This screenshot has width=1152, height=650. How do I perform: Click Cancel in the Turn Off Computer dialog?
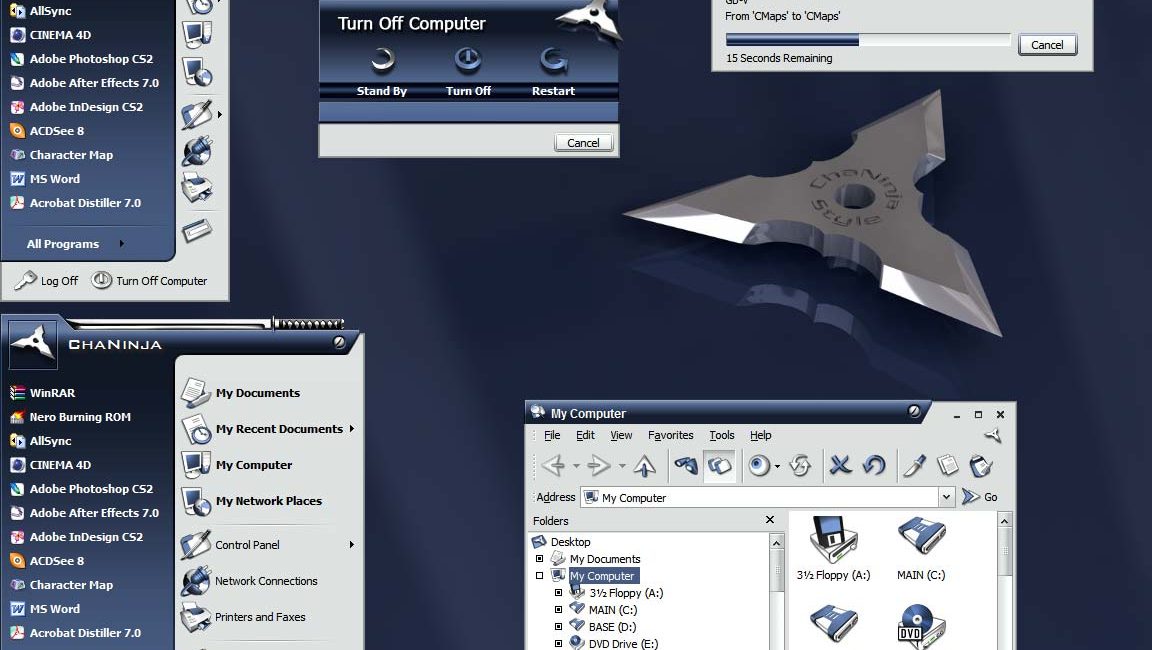583,143
